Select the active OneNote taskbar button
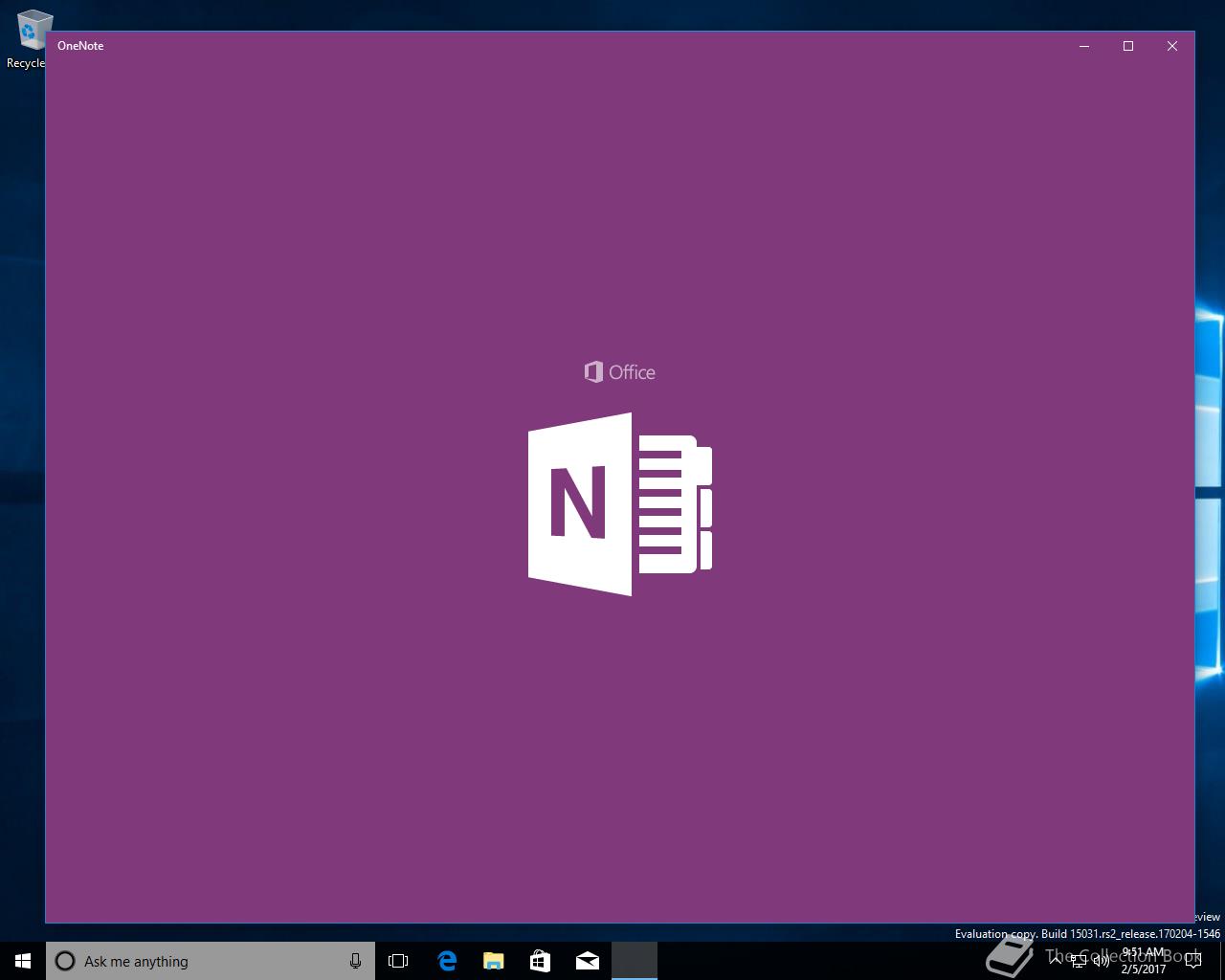Viewport: 1225px width, 980px height. 635,961
